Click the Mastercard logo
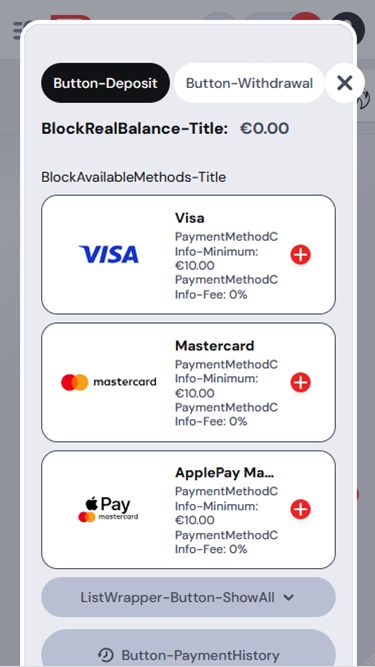Viewport: 375px width, 667px height. coord(109,382)
